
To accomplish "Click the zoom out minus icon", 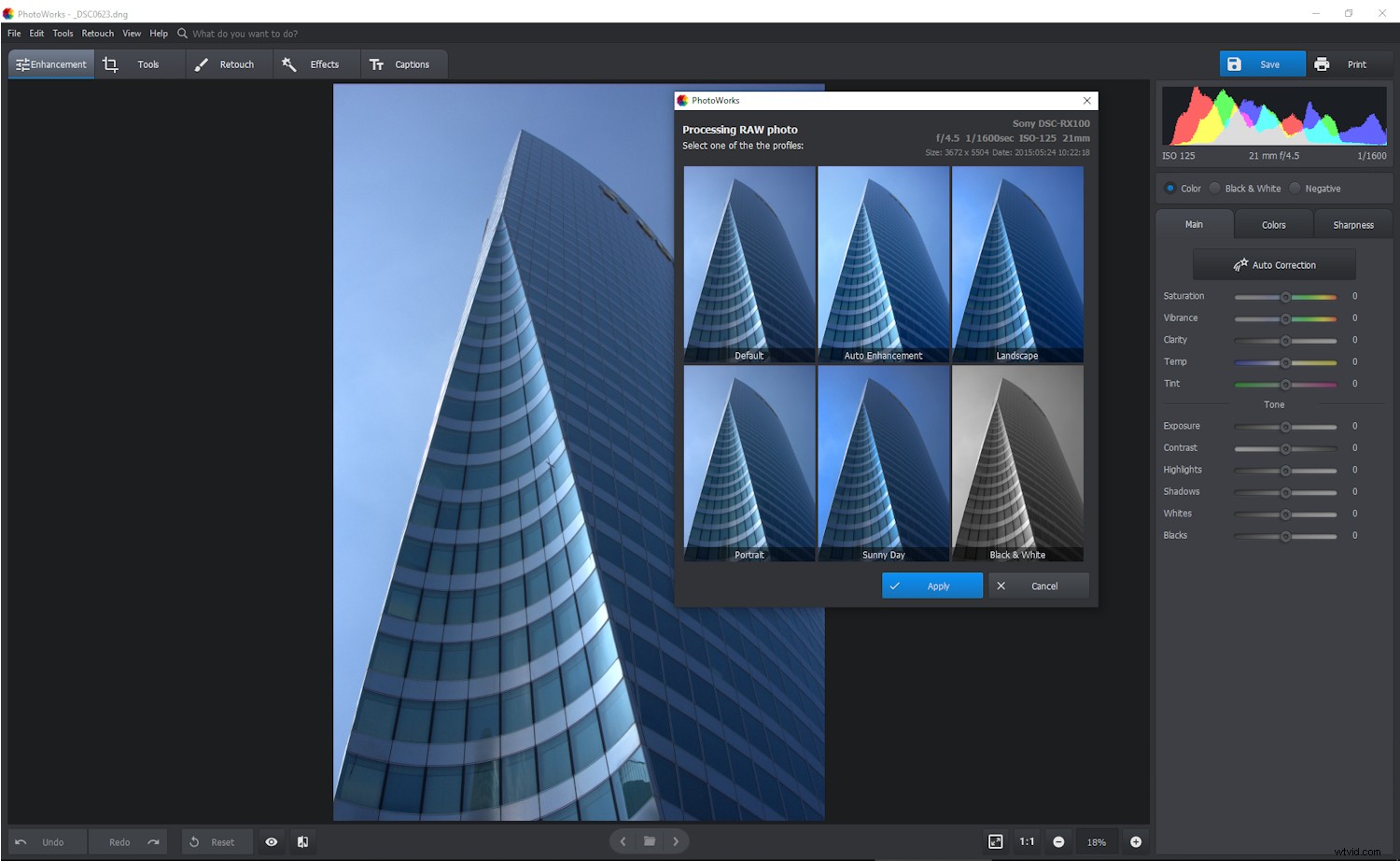I will tap(1058, 841).
